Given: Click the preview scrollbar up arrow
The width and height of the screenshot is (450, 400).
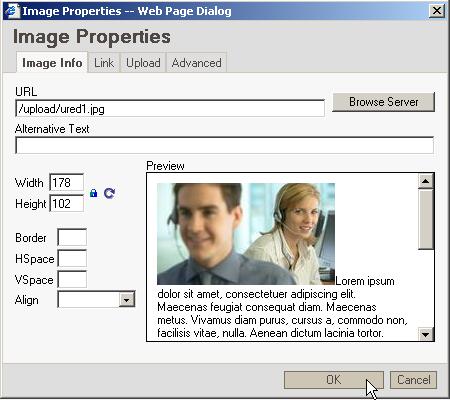Looking at the screenshot, I should [426, 181].
